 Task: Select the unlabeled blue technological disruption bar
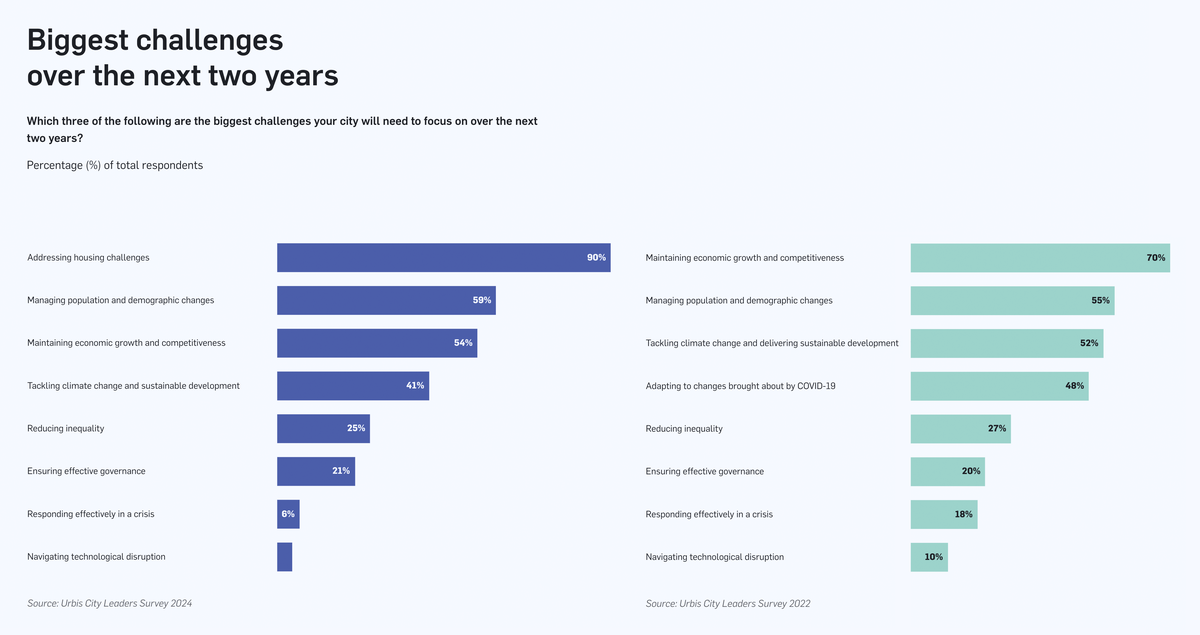coord(285,557)
